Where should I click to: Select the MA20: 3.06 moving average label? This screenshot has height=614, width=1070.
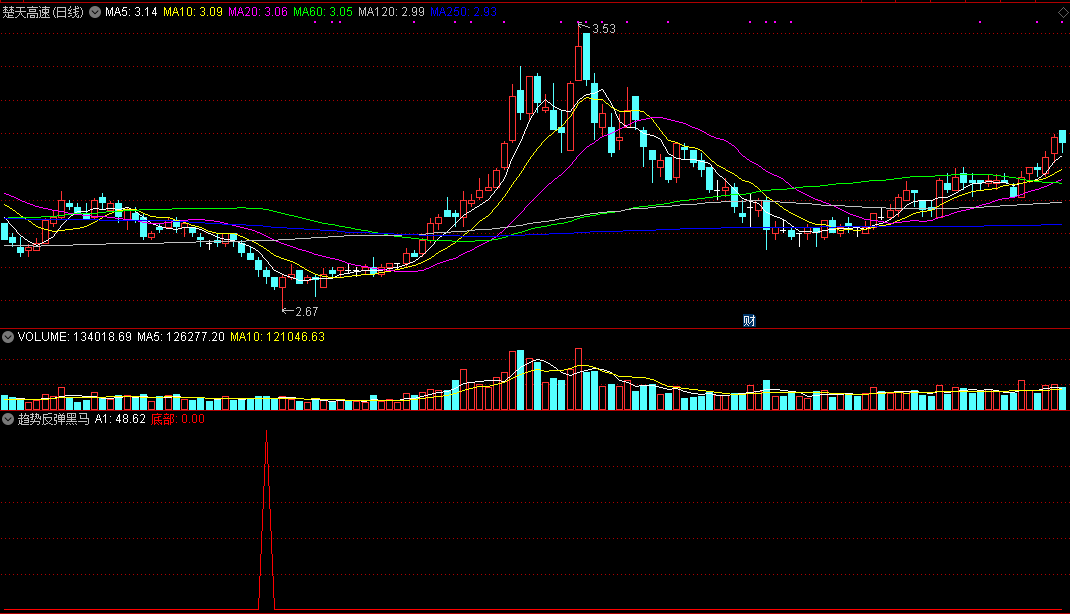tap(258, 12)
